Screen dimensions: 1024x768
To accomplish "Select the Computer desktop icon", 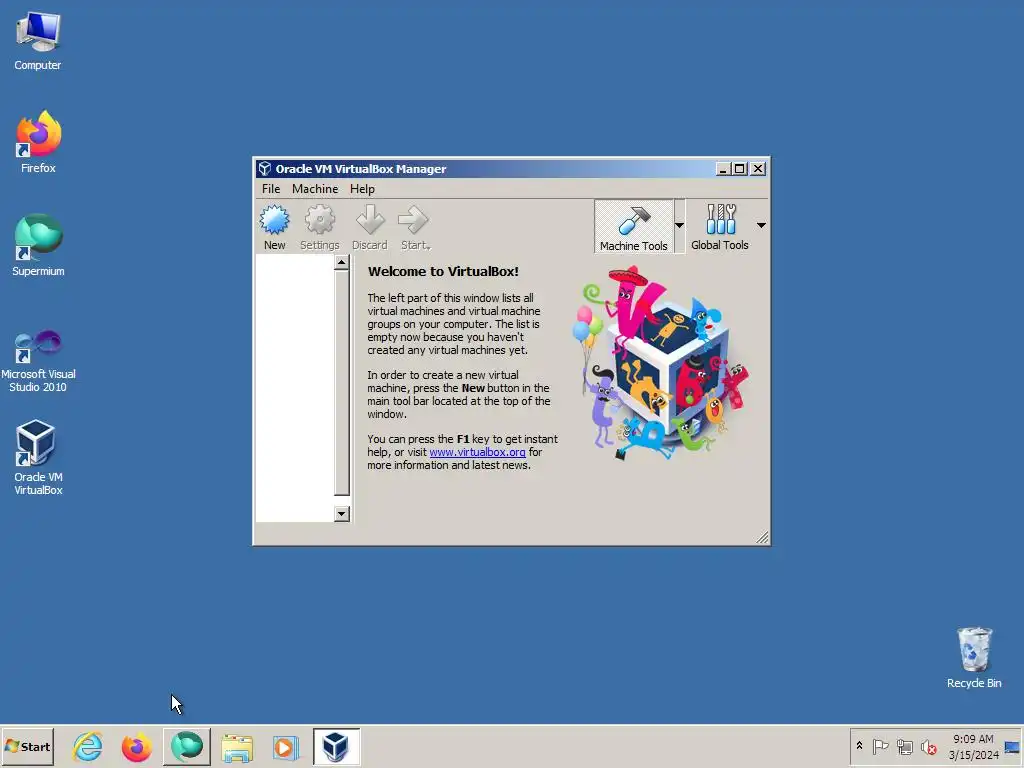I will [x=38, y=41].
